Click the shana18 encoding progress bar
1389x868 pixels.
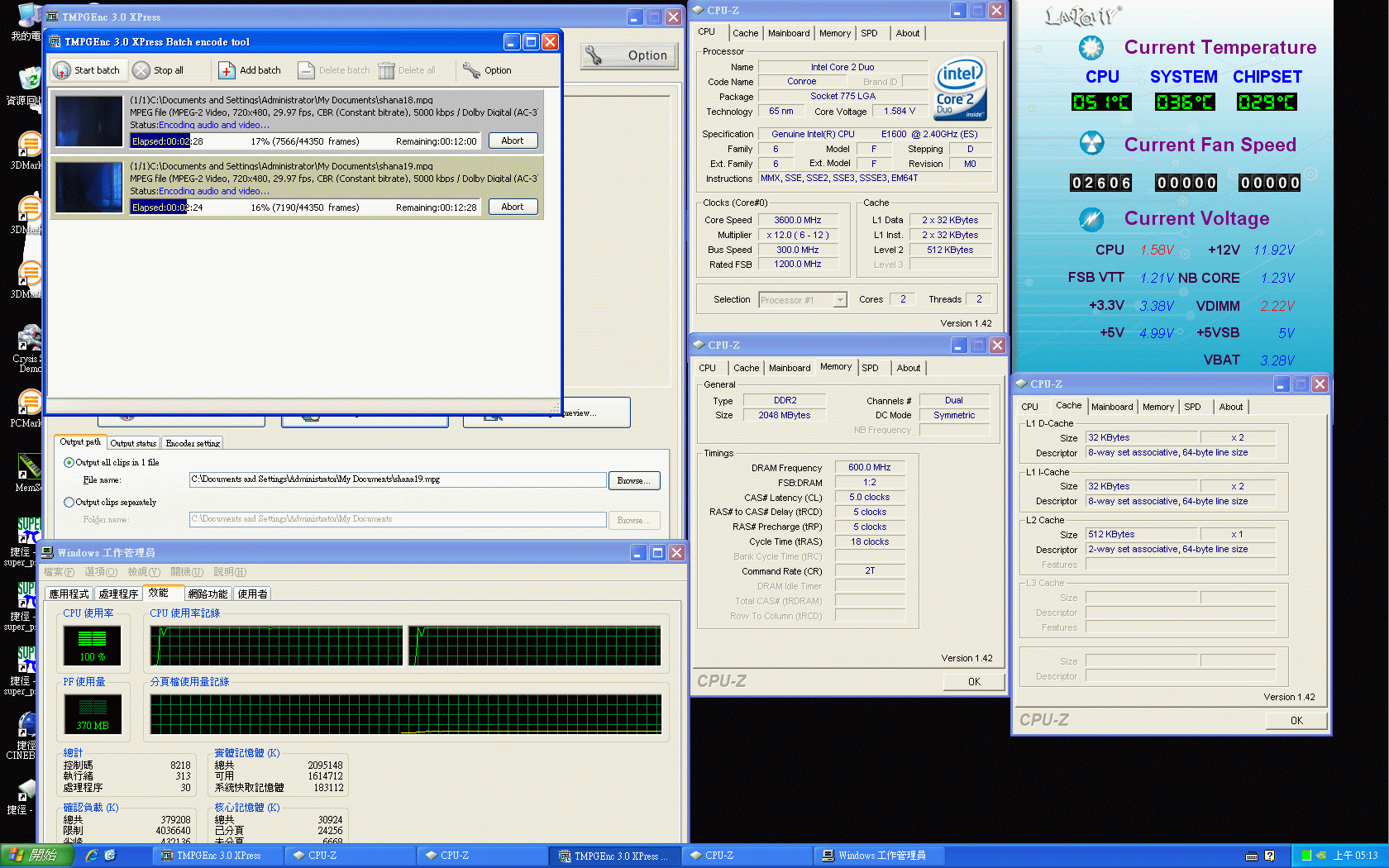[x=305, y=141]
